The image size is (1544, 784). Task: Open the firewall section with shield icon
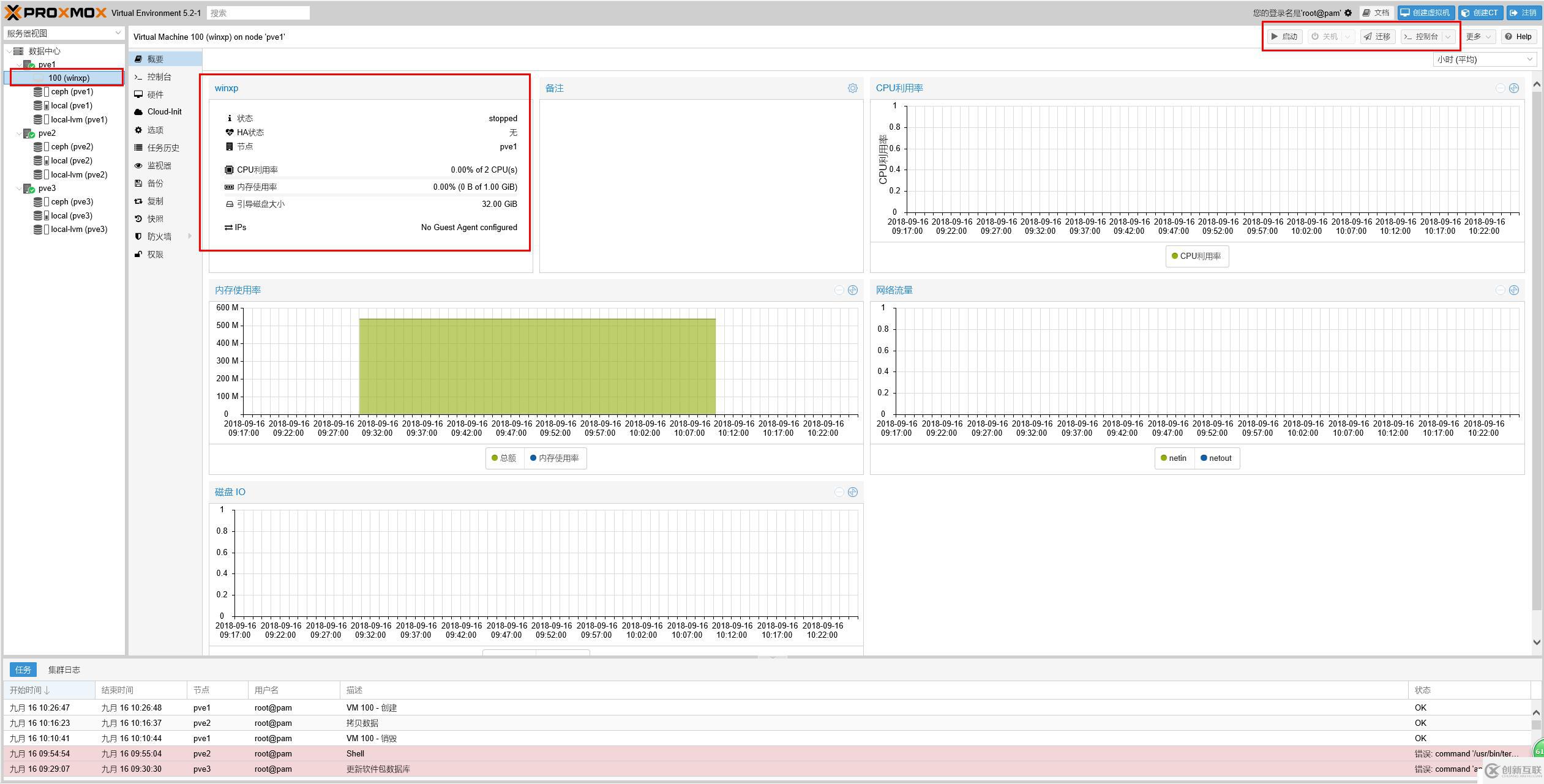click(x=159, y=237)
